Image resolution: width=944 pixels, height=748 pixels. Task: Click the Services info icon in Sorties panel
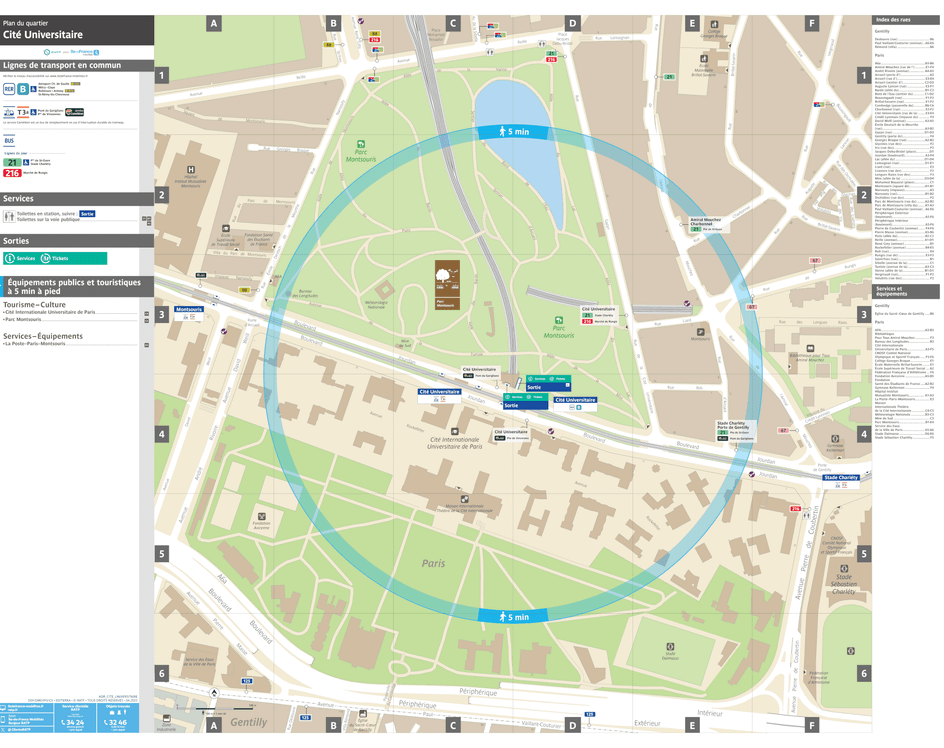[x=10, y=257]
